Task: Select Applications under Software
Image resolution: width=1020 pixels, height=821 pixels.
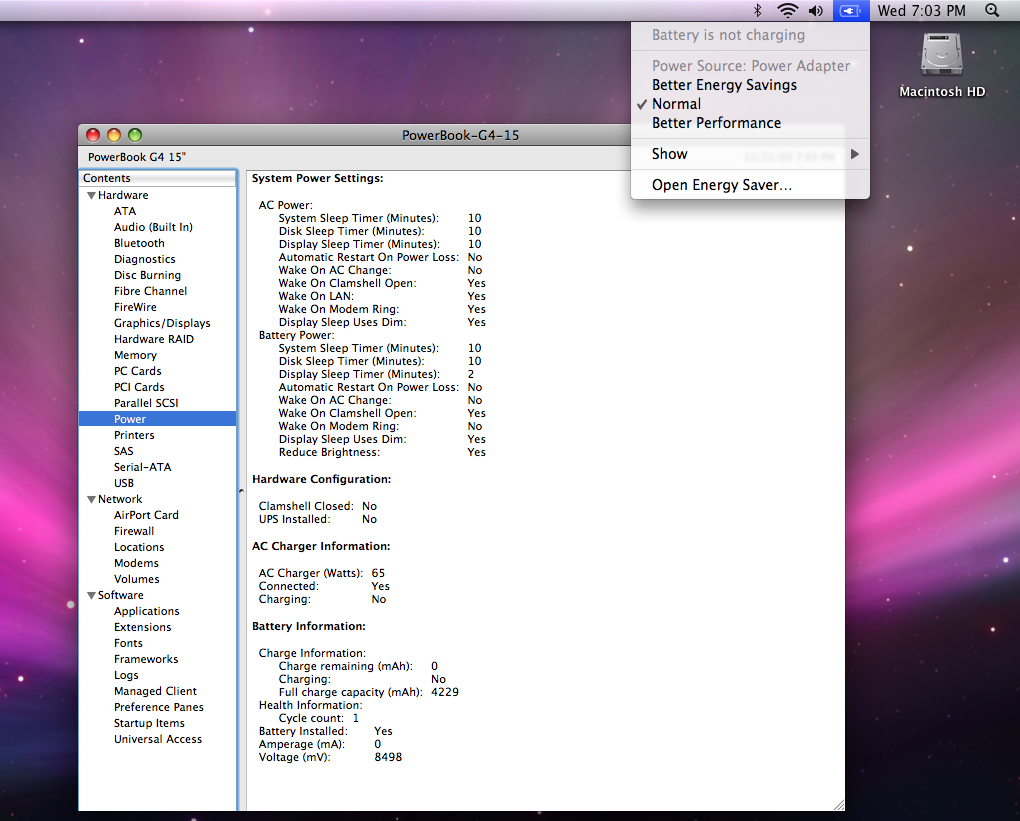Action: [157, 612]
